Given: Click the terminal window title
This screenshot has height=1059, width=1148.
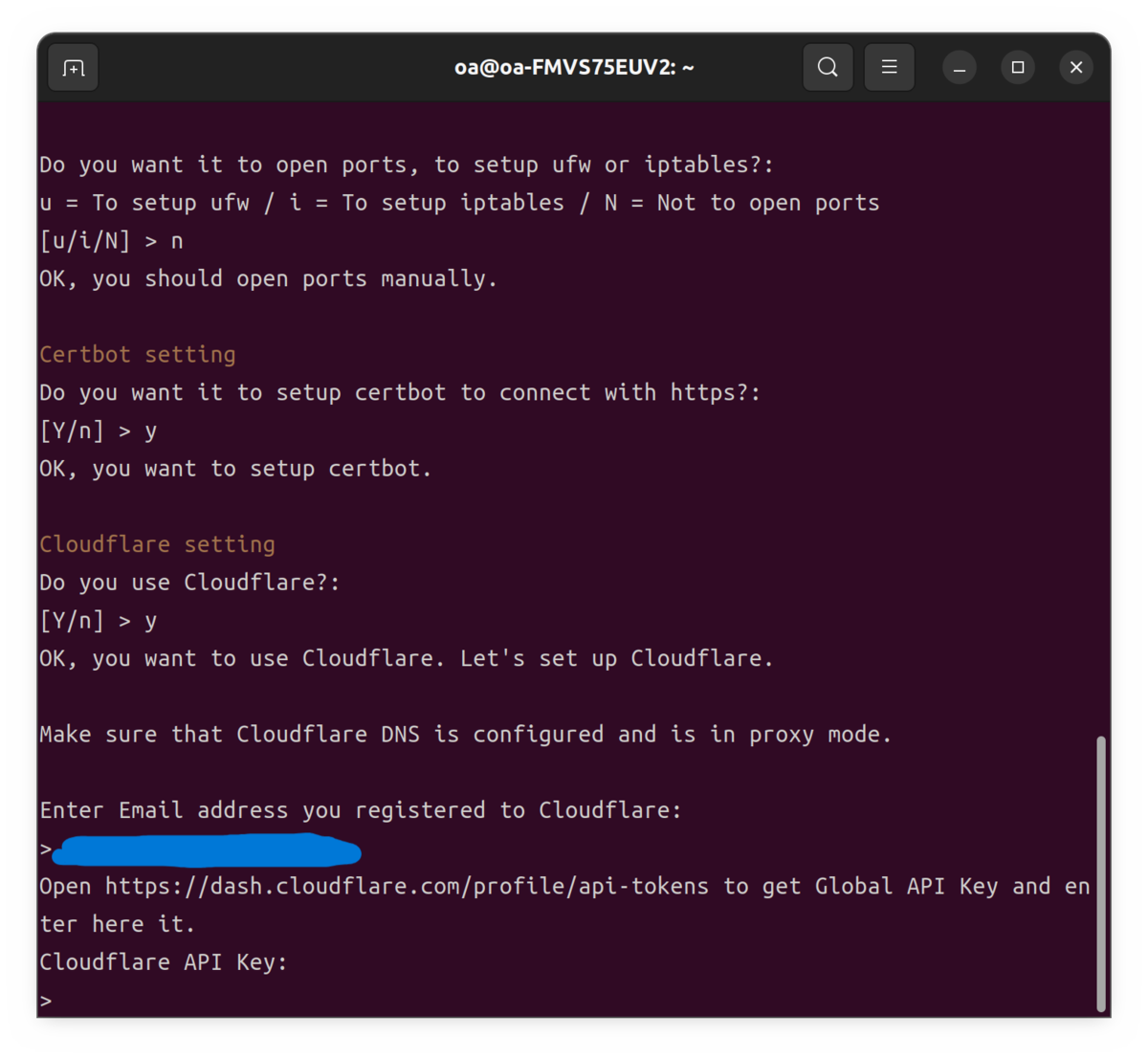Looking at the screenshot, I should point(574,67).
